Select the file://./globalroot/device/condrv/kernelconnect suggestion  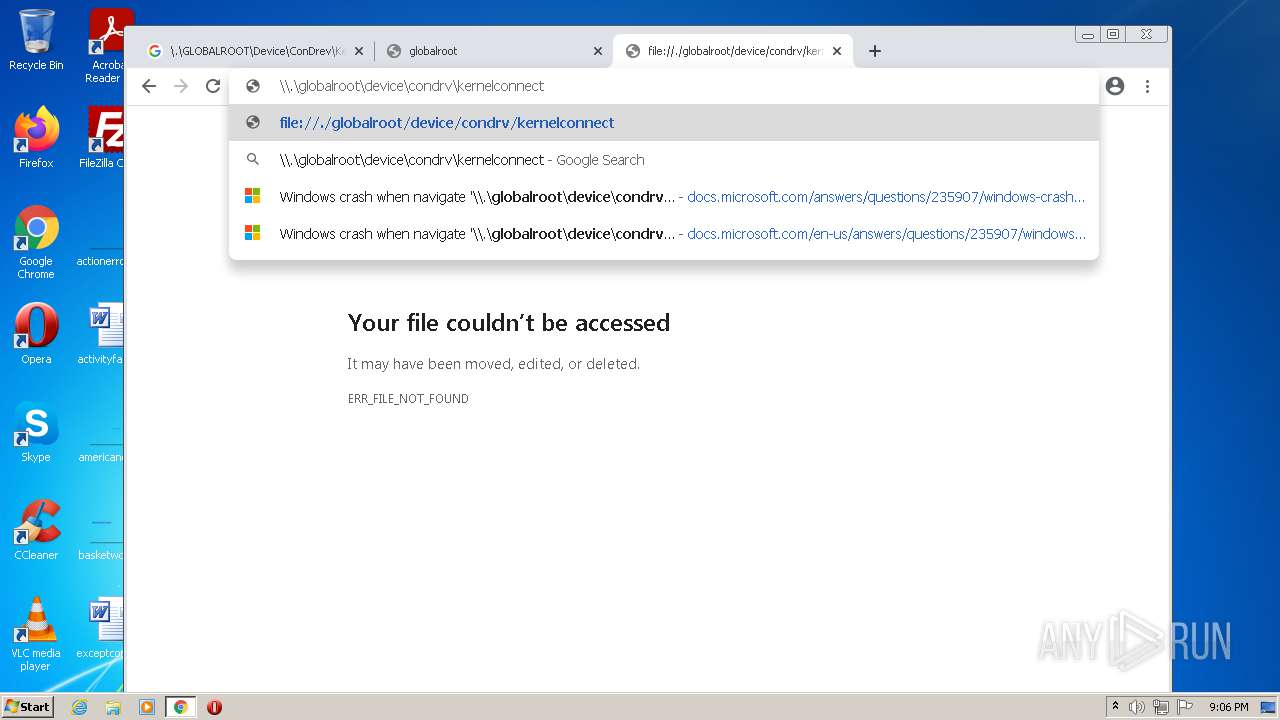(x=664, y=123)
